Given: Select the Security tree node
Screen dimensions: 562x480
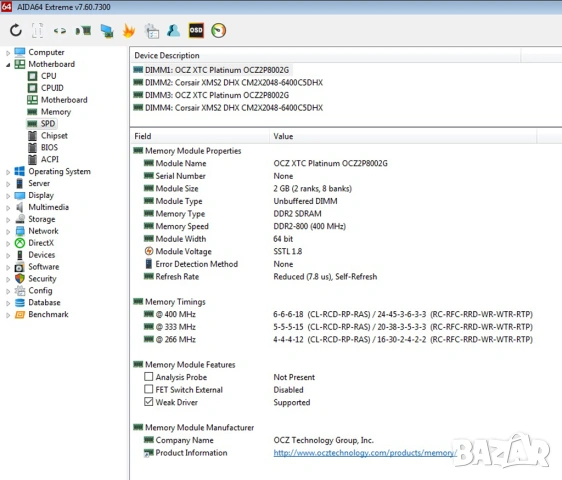Looking at the screenshot, I should pos(42,279).
